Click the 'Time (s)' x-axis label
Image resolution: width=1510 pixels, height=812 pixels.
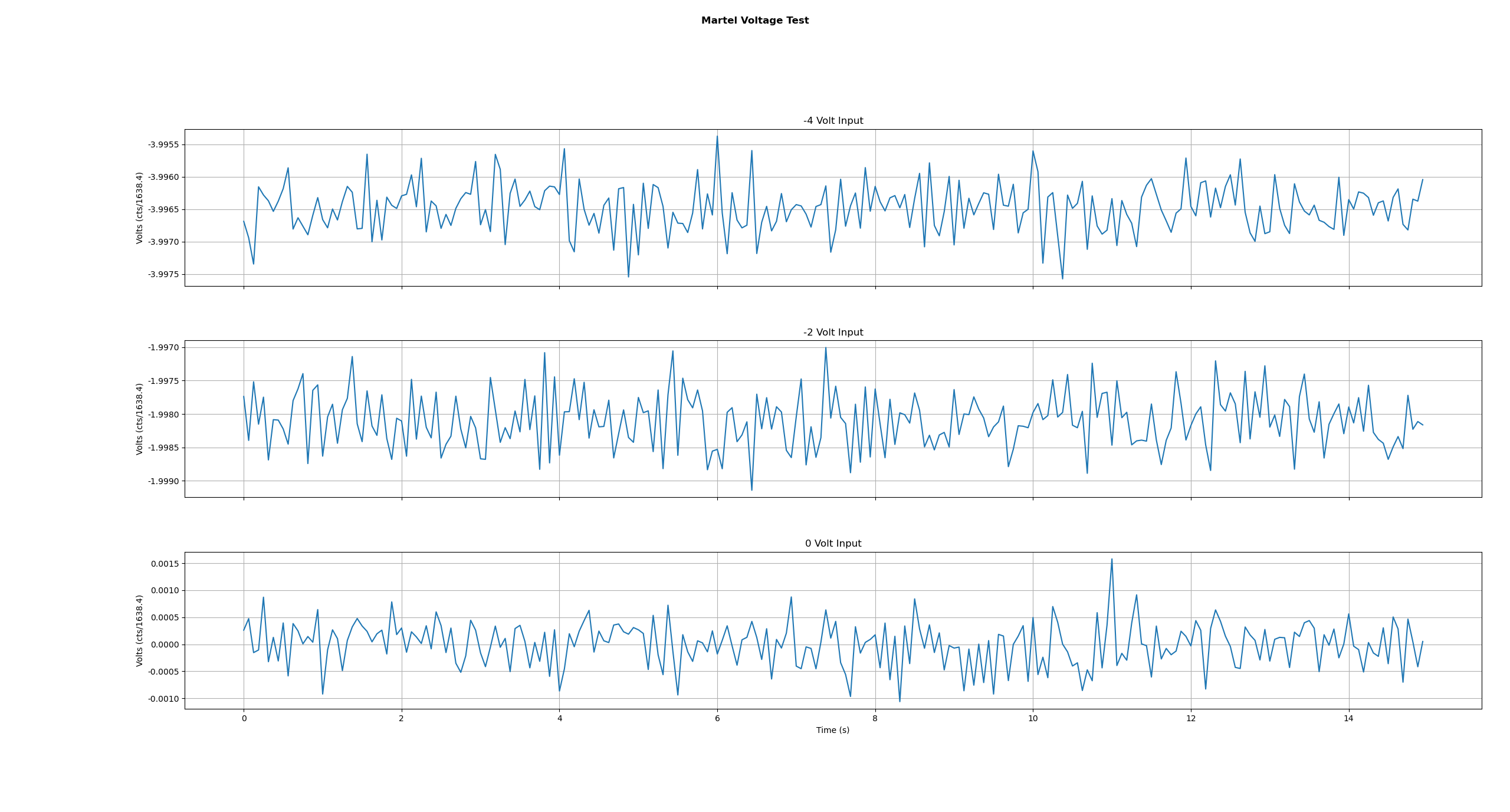[x=832, y=730]
